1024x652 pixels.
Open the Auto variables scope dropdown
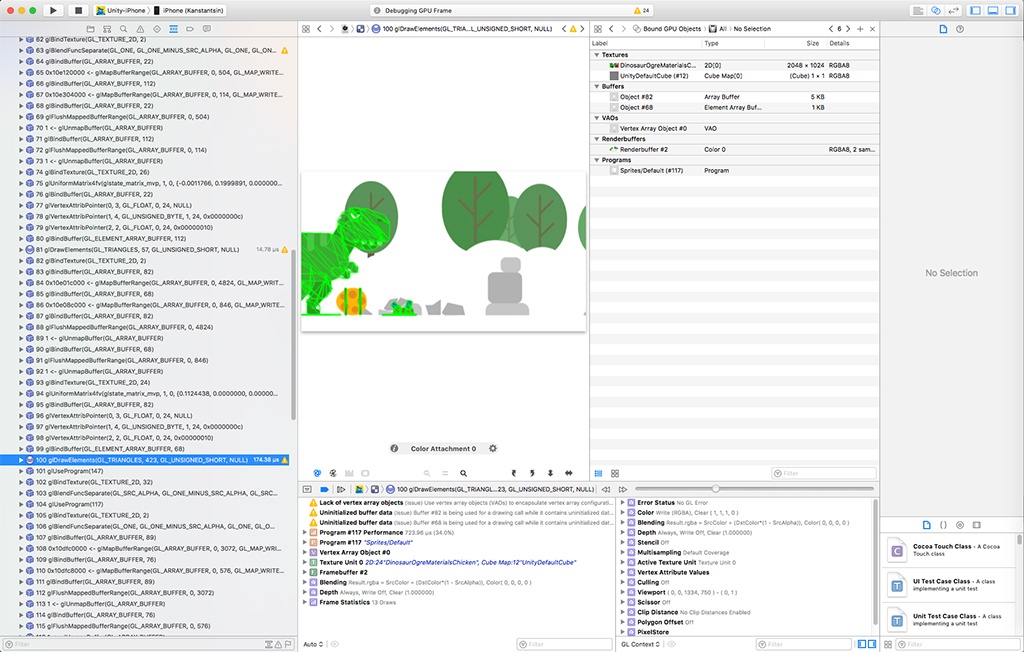[x=313, y=644]
